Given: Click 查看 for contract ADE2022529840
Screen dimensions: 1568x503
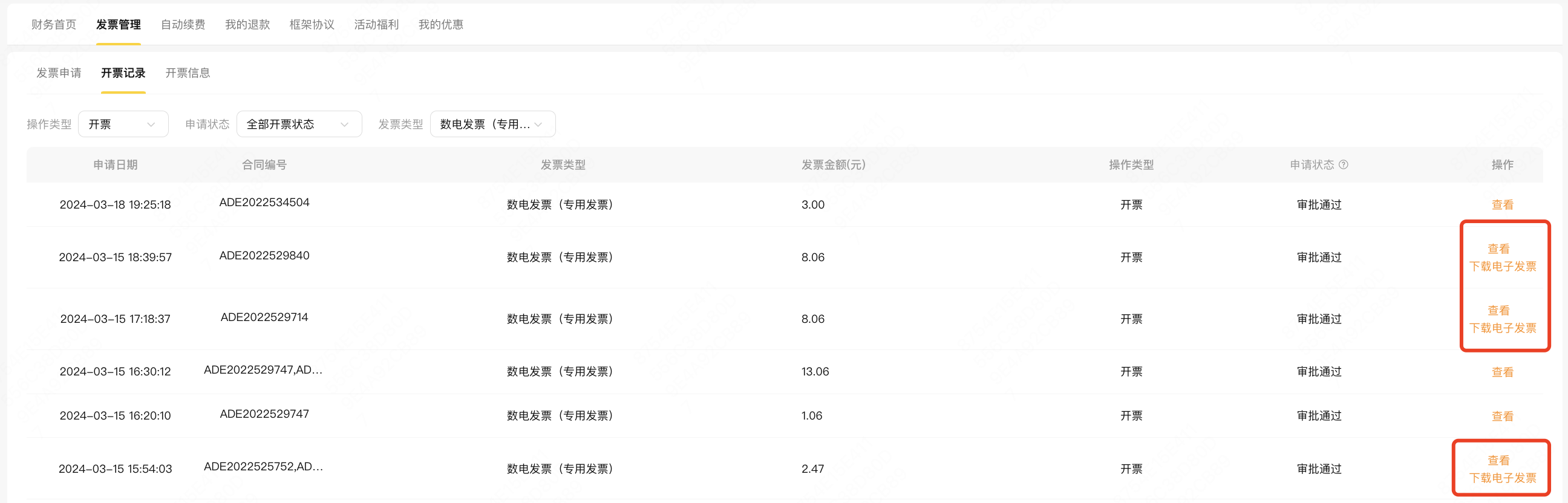Looking at the screenshot, I should click(1498, 248).
